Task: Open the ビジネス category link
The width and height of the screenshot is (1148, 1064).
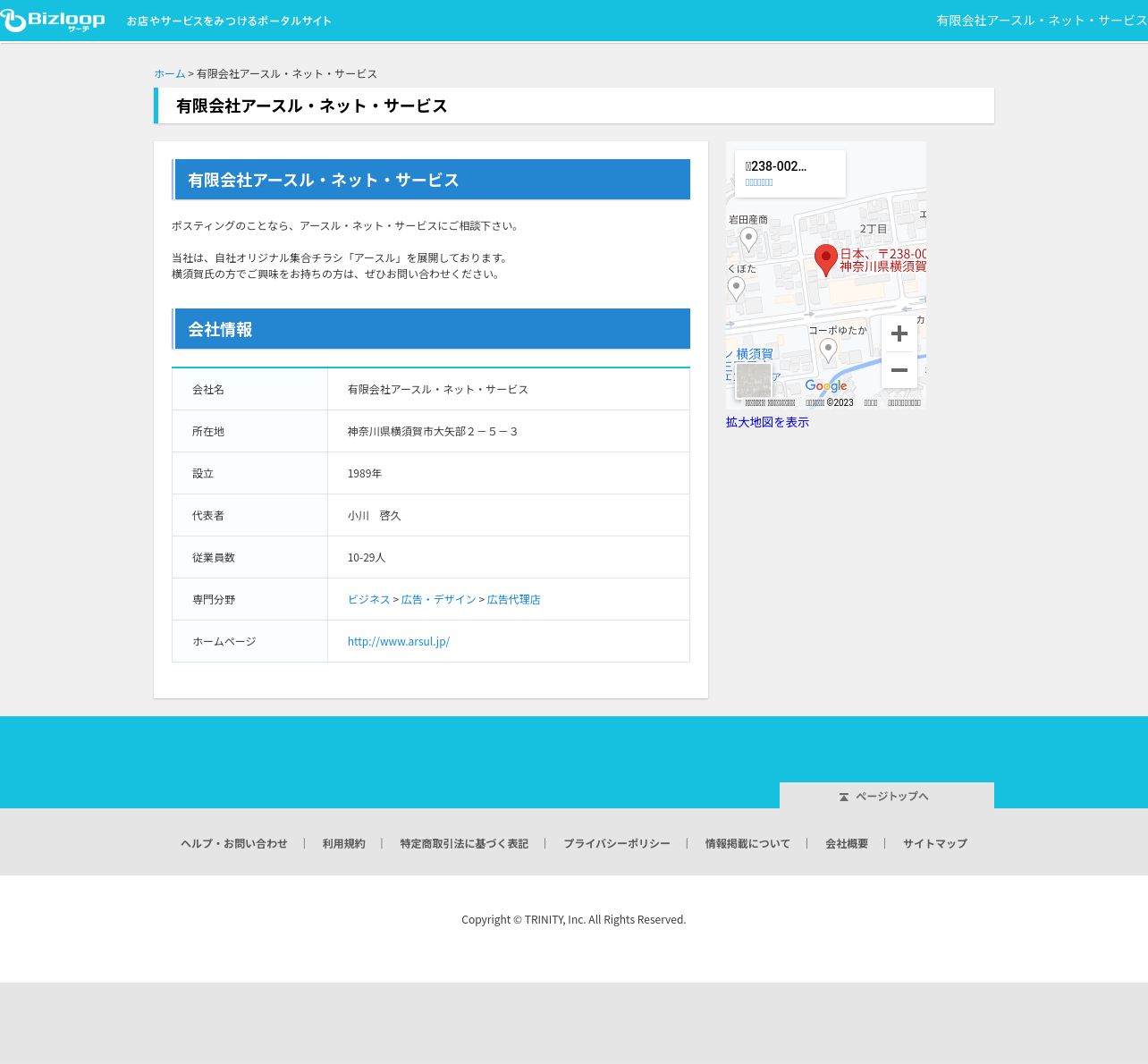Action: click(x=369, y=599)
